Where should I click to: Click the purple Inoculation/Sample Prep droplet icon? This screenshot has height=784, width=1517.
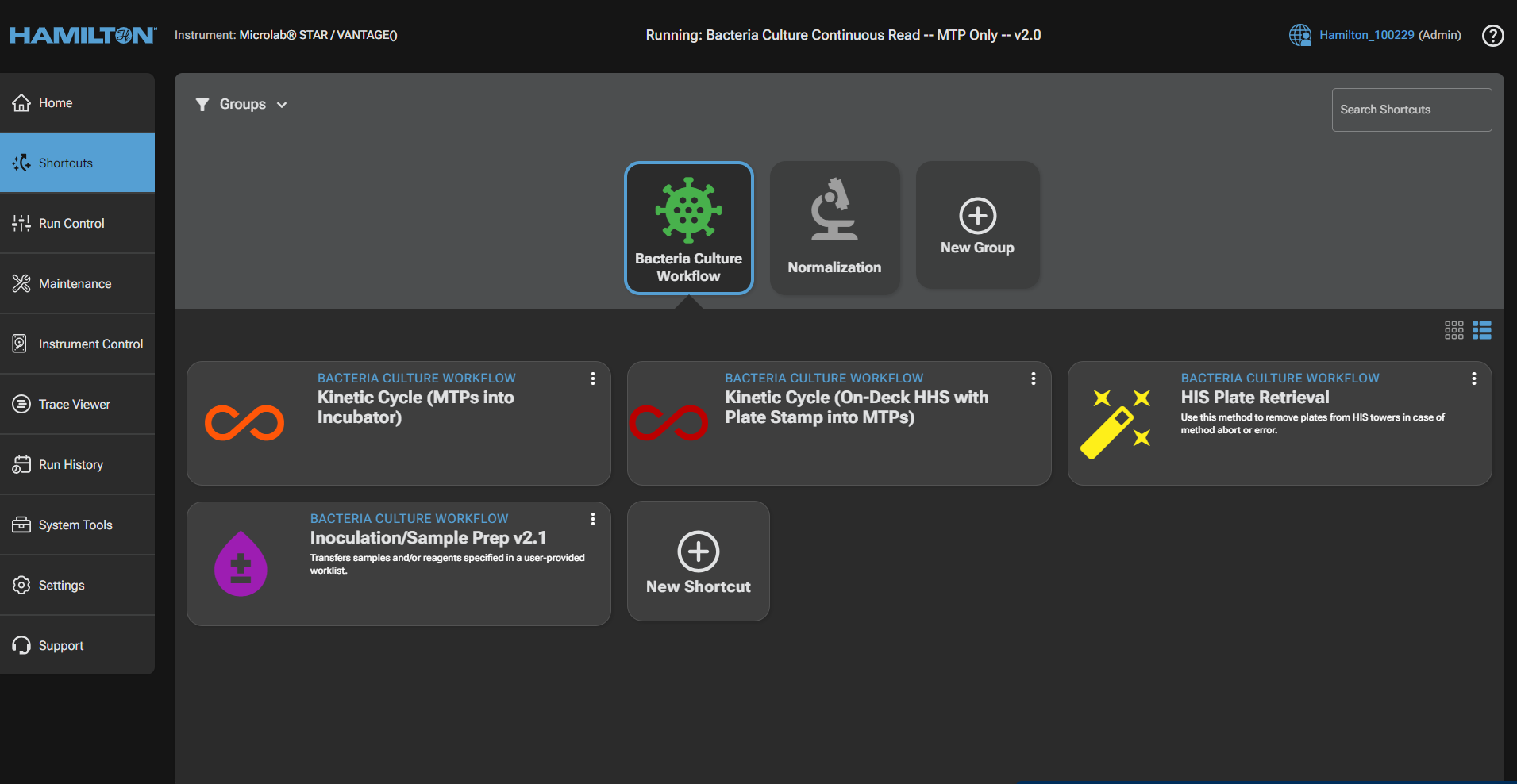(241, 564)
